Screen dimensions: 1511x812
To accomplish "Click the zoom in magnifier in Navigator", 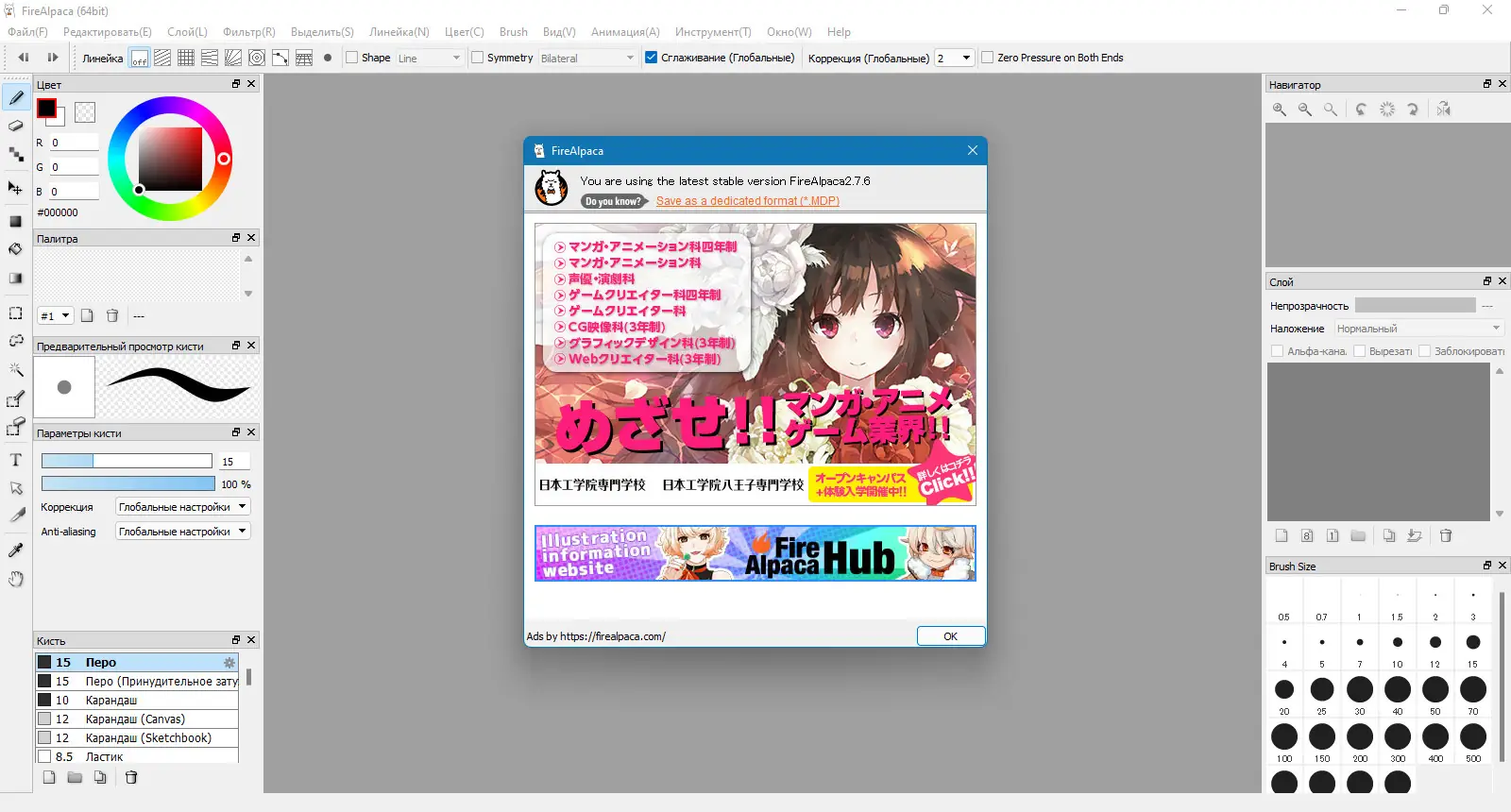I will click(1280, 110).
